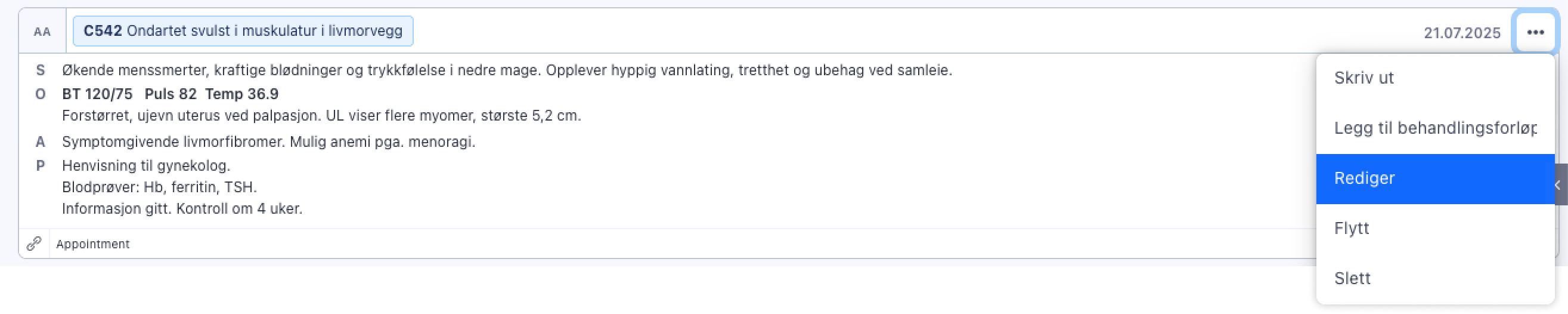Choose Flytt in the context menu

coord(1352,229)
